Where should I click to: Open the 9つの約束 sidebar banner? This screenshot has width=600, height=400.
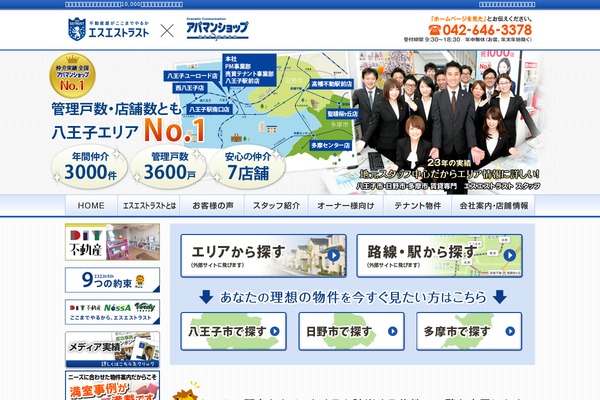click(x=112, y=280)
